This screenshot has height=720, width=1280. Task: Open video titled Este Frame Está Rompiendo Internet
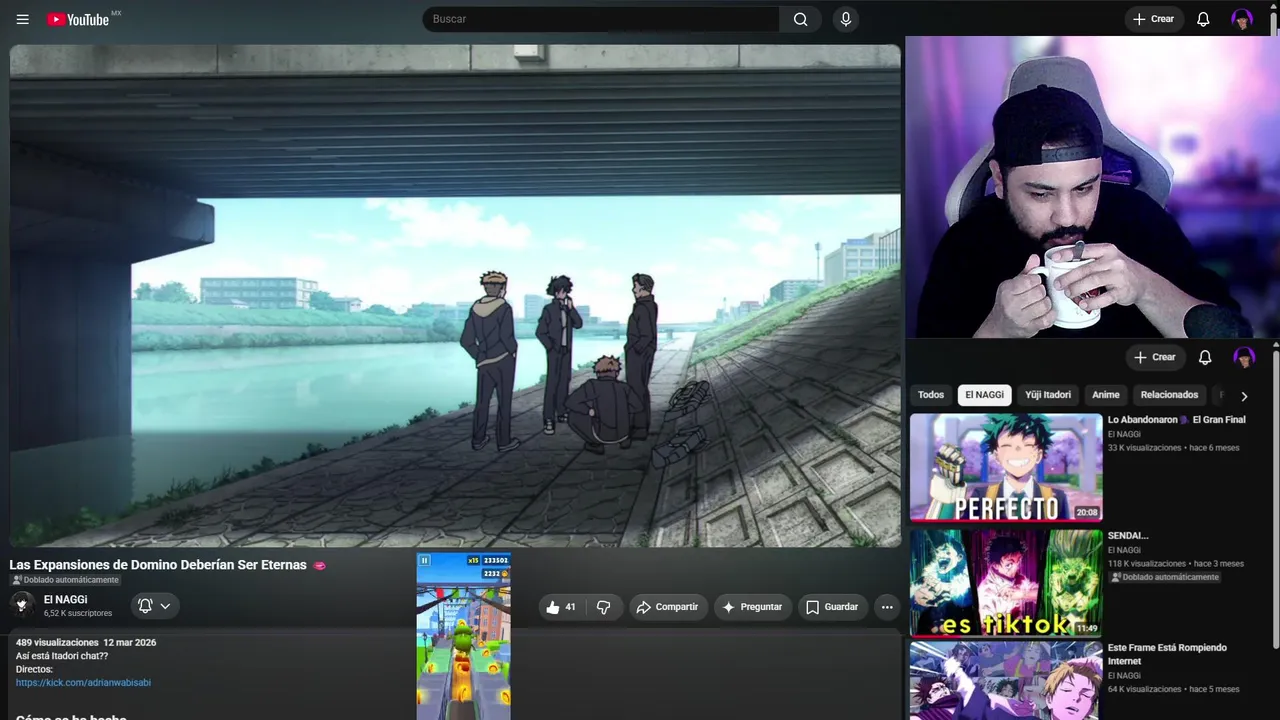point(1167,654)
